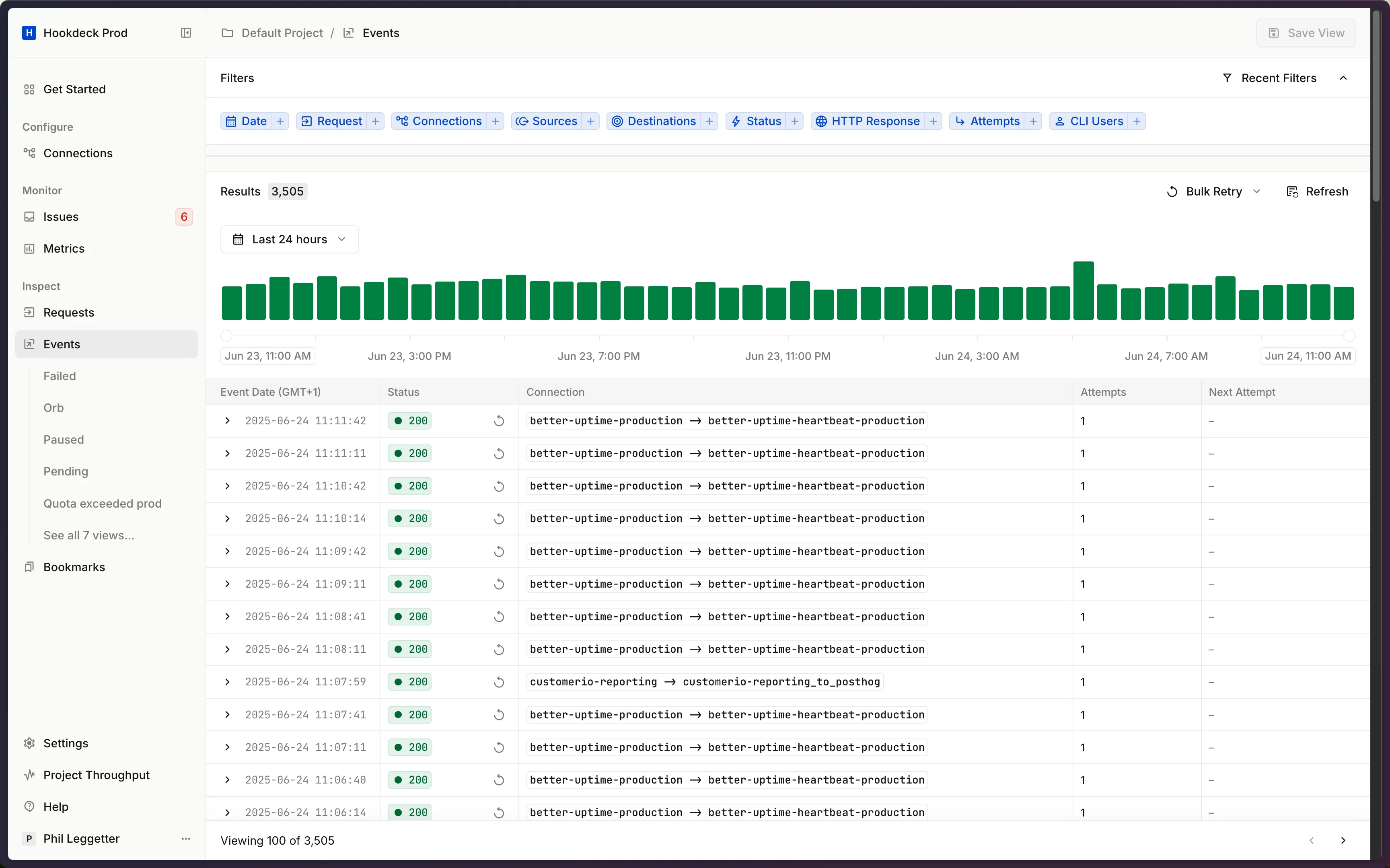Collapse the sidebar with the panel icon
1390x868 pixels.
pyautogui.click(x=185, y=33)
